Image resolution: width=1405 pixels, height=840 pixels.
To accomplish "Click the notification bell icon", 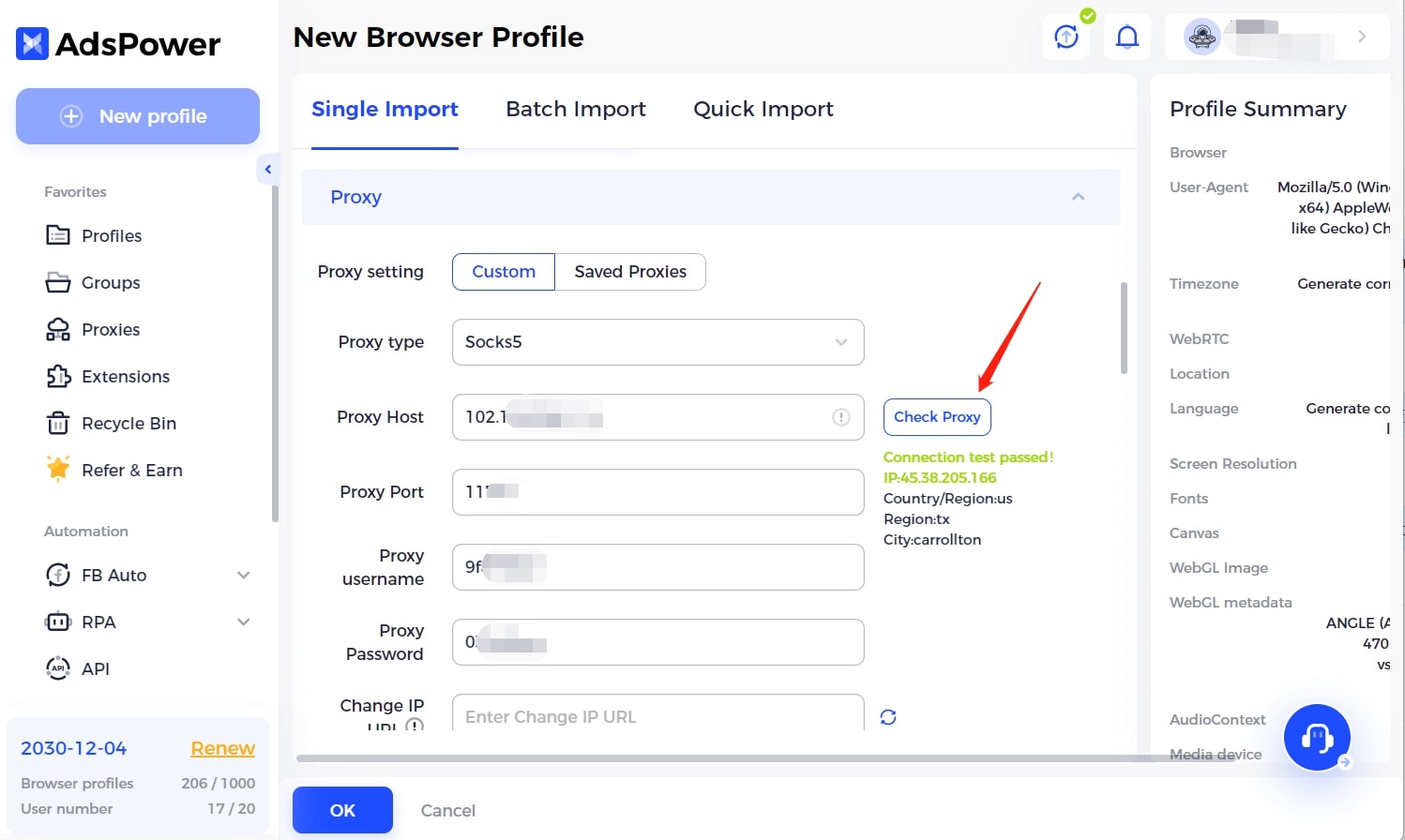I will 1126,37.
